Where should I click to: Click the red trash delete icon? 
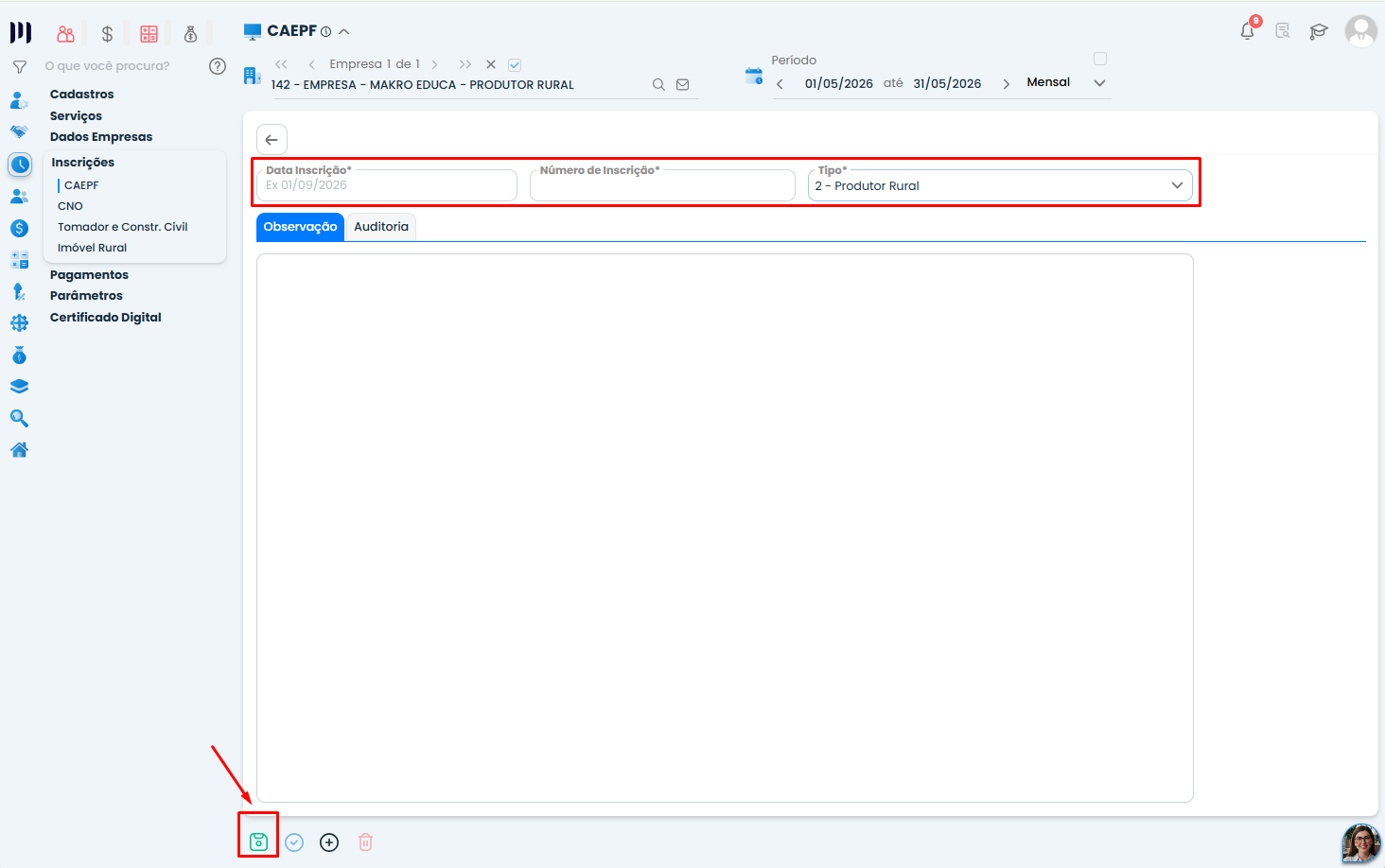366,842
